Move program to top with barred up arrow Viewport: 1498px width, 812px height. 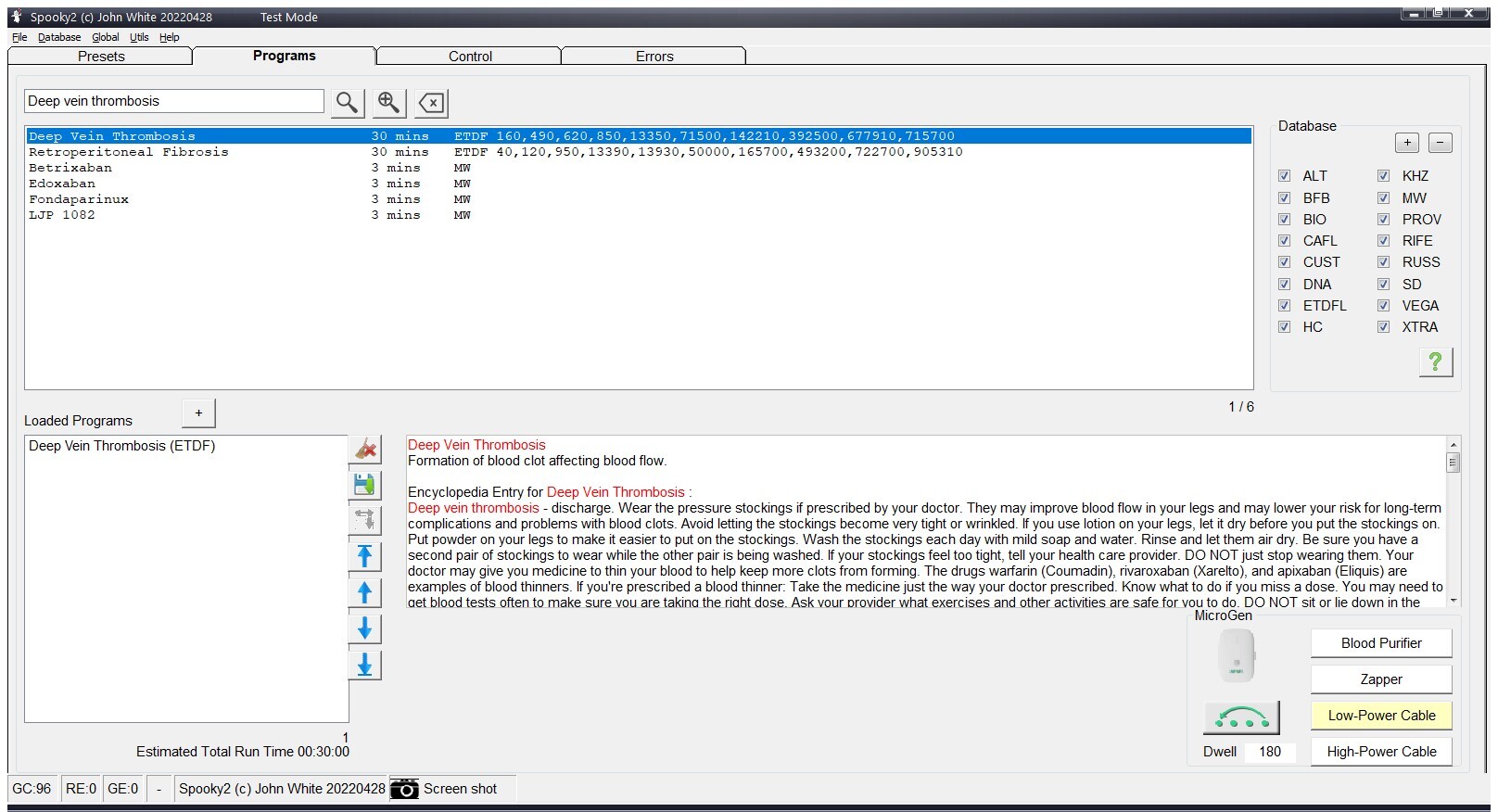point(365,556)
